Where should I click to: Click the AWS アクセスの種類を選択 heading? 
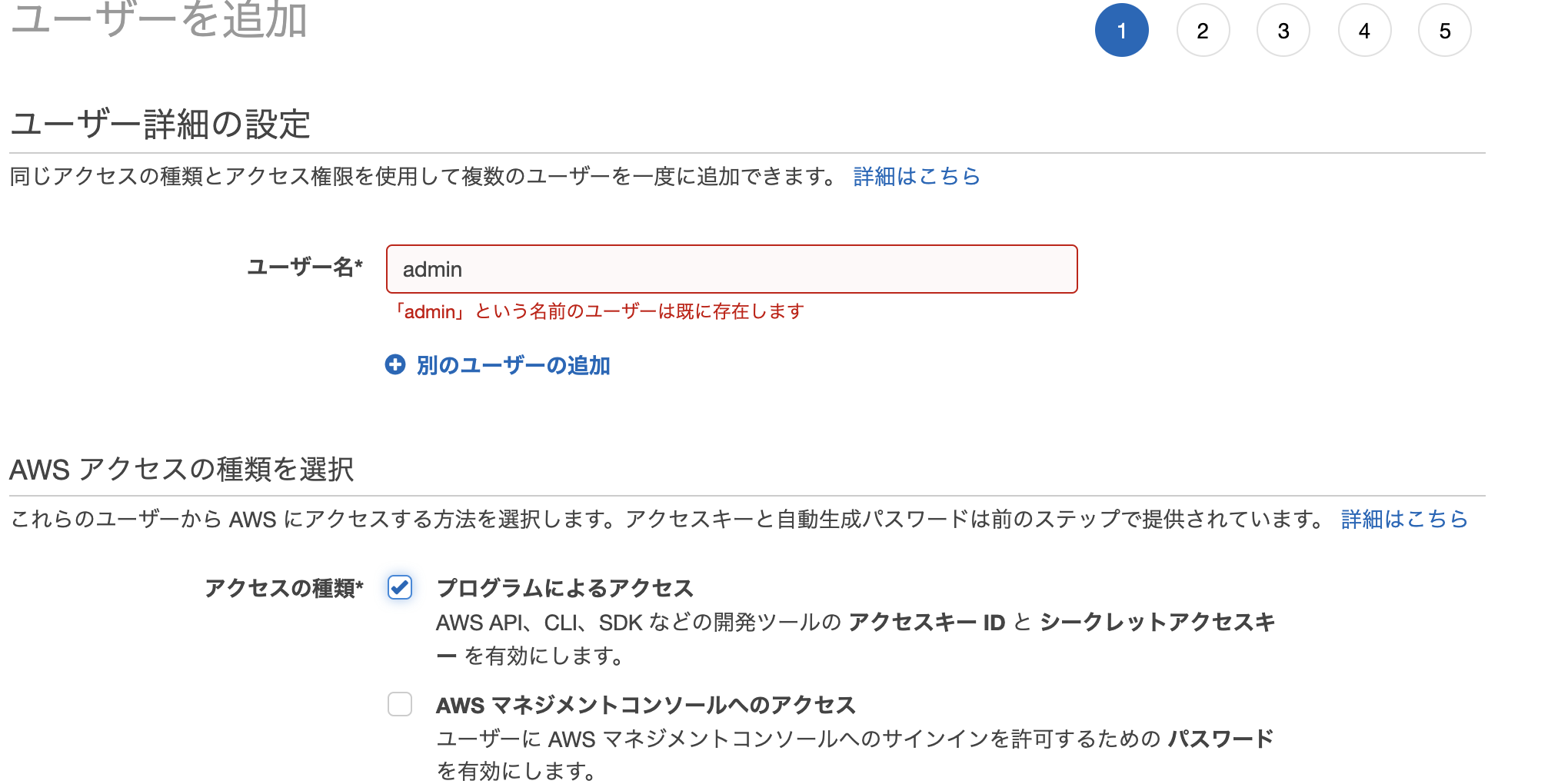point(181,469)
